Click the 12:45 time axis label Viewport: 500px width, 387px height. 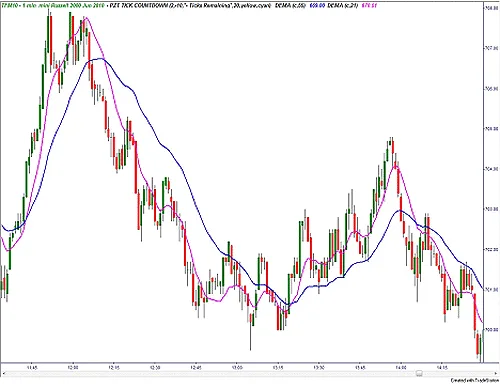click(x=196, y=367)
